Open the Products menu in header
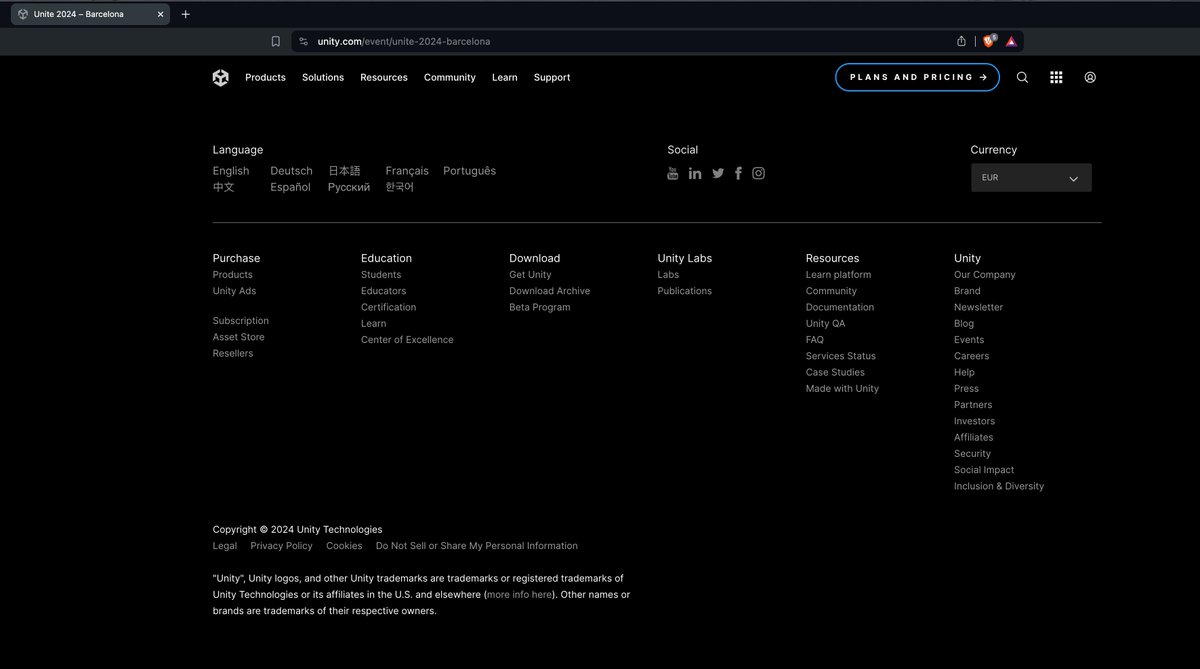Viewport: 1200px width, 669px height. pos(265,77)
